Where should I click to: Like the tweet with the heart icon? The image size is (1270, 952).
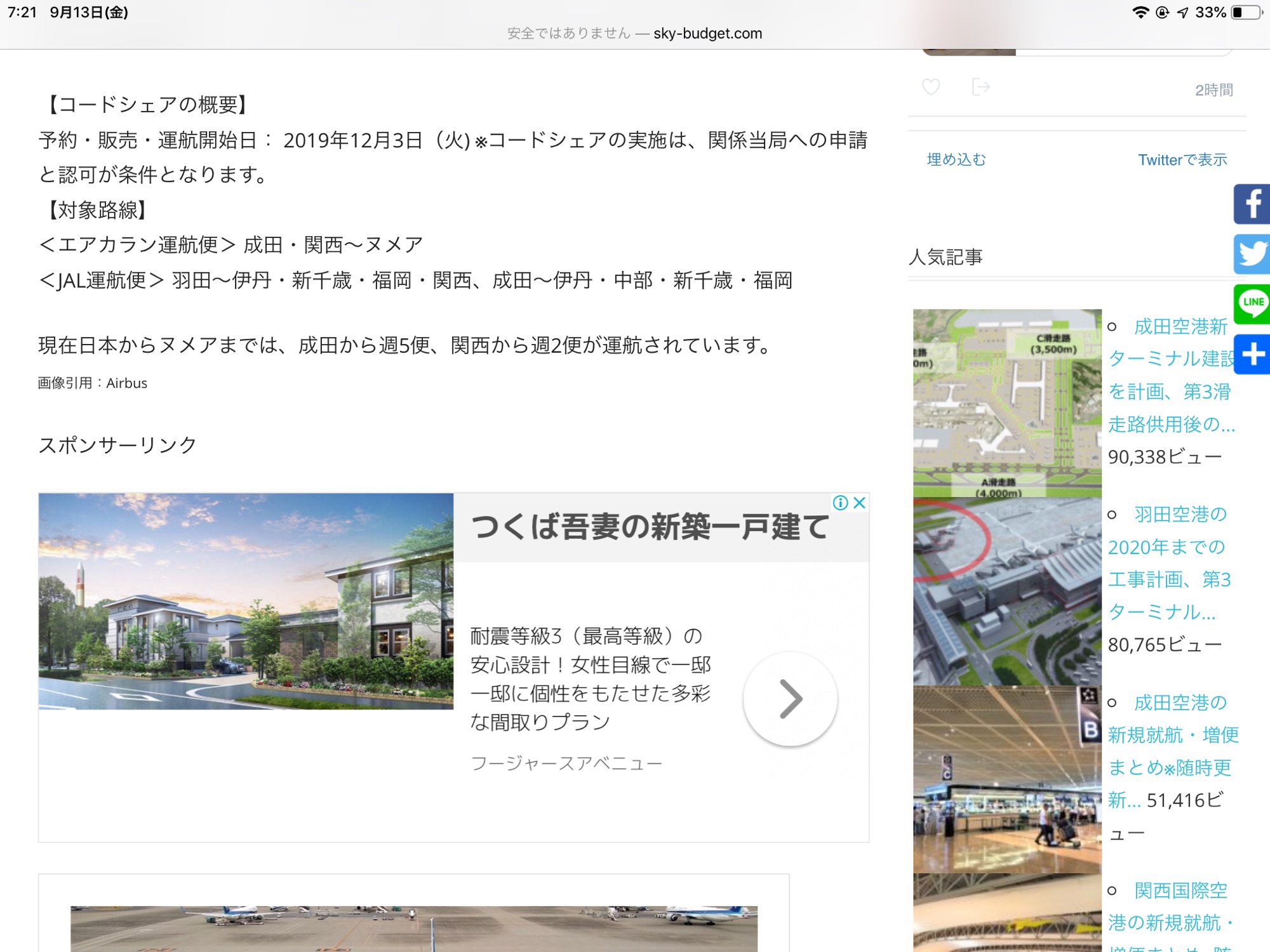(x=931, y=87)
